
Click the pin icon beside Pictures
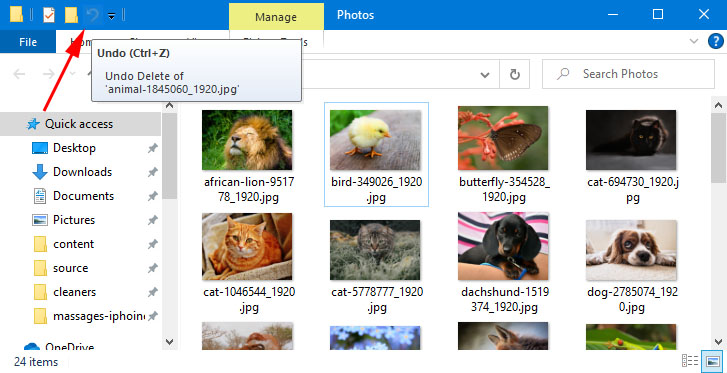pyautogui.click(x=152, y=220)
